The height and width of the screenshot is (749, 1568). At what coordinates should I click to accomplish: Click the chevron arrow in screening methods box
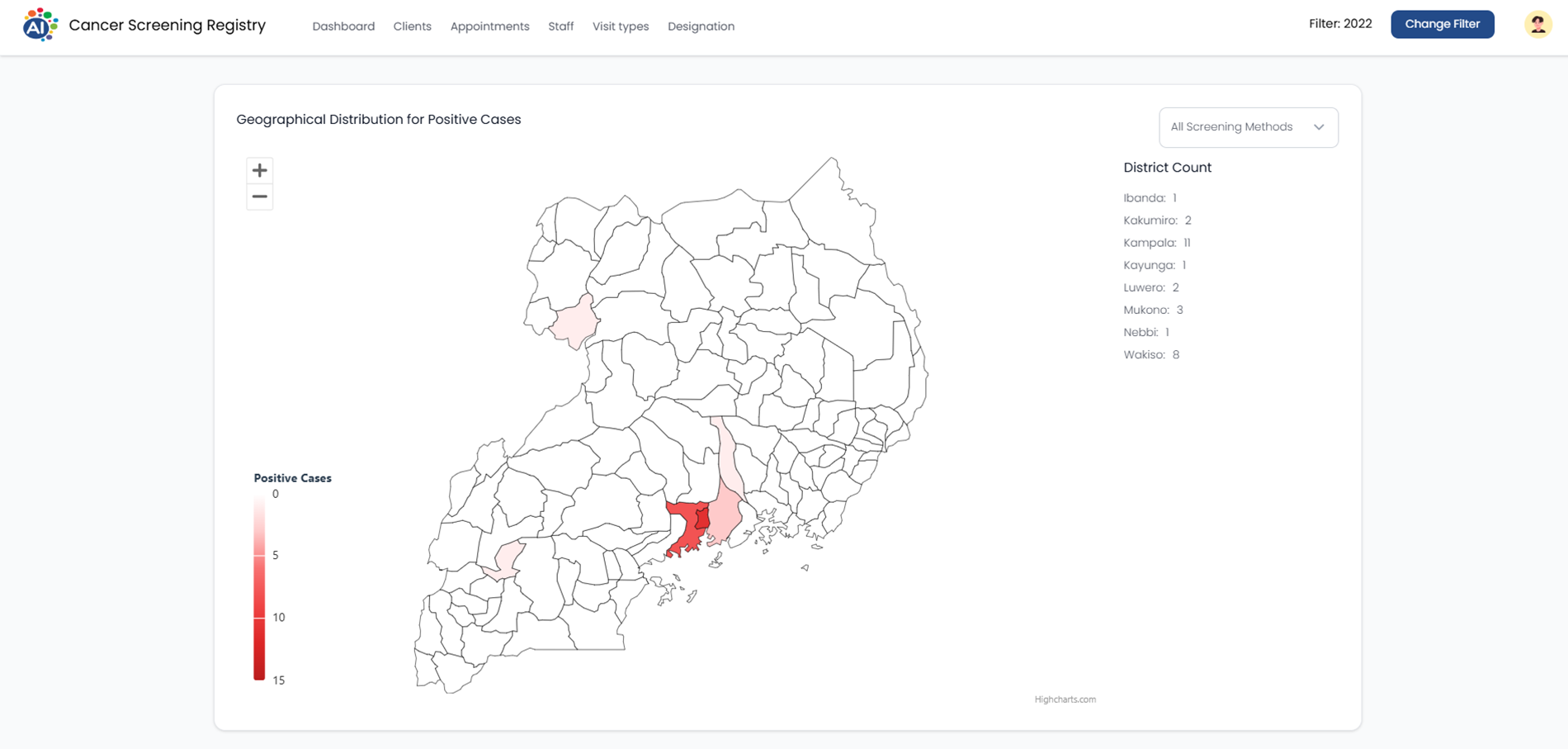1318,127
